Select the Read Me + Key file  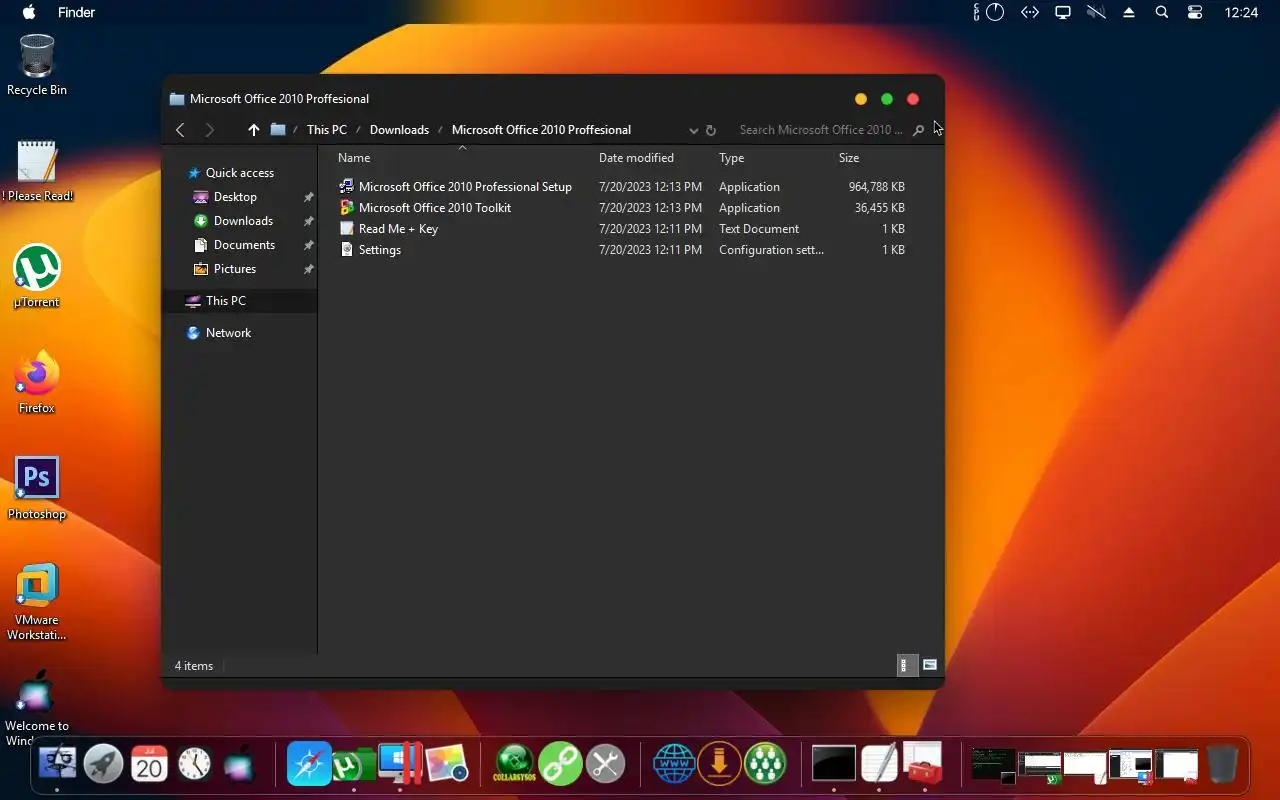click(398, 229)
